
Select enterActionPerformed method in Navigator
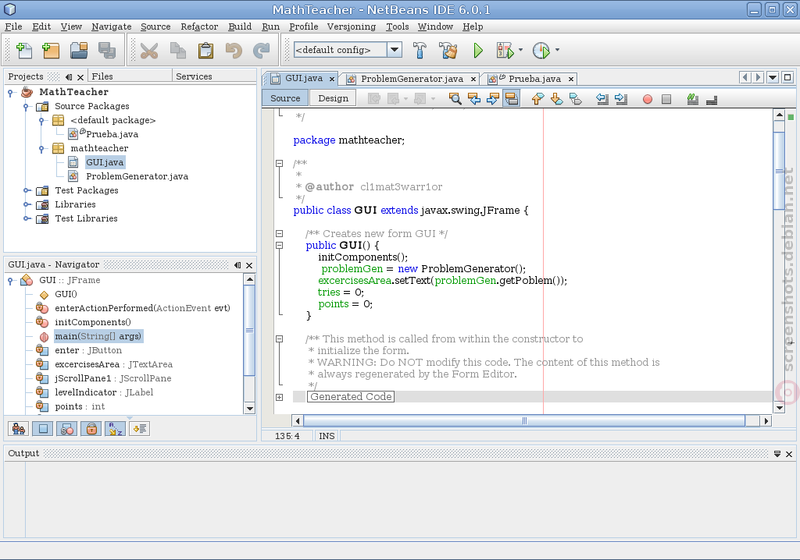click(142, 308)
